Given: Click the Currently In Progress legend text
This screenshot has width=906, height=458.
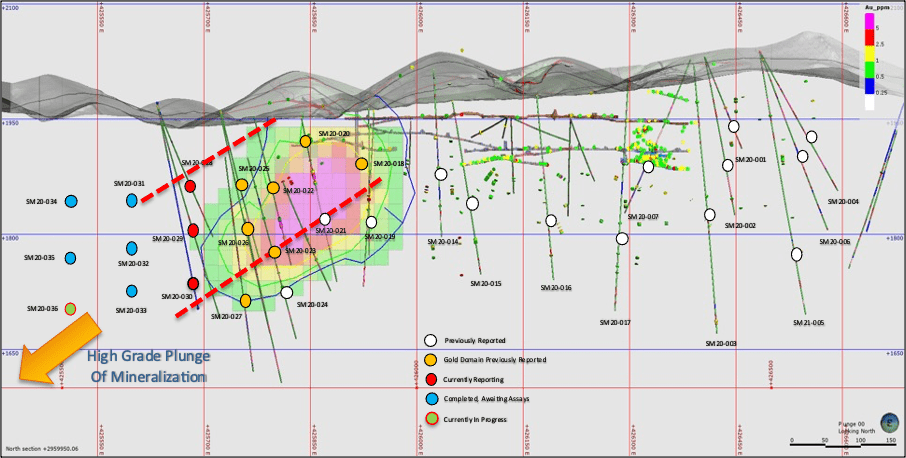Looking at the screenshot, I should click(x=475, y=420).
